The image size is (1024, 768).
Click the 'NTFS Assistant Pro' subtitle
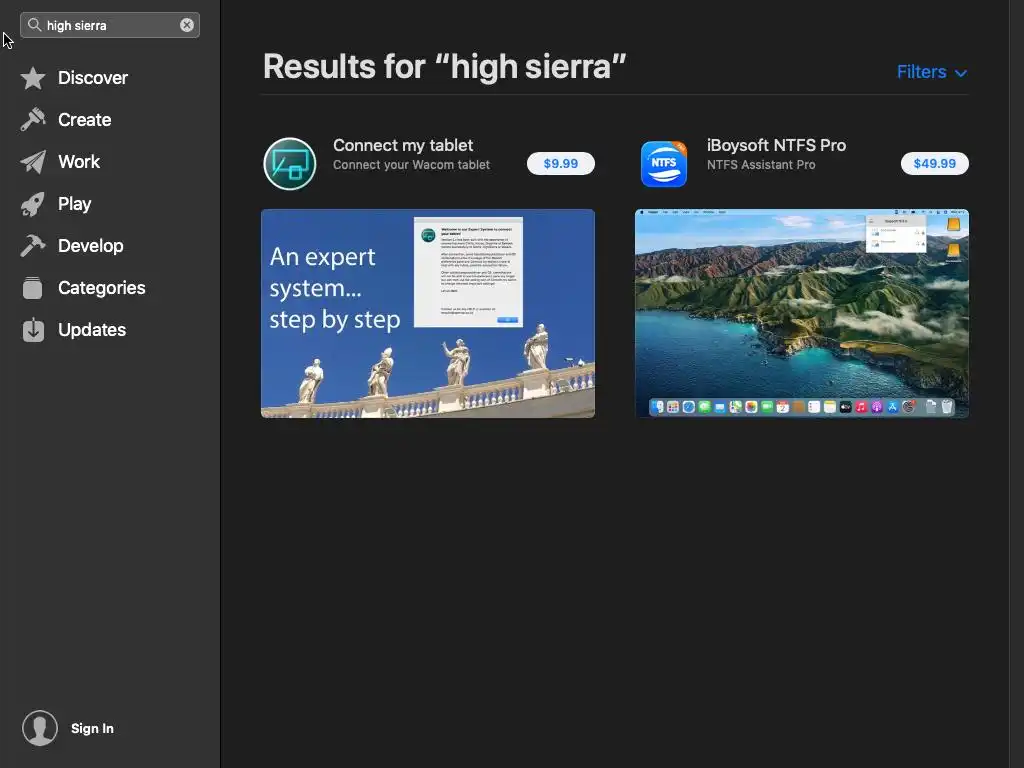click(761, 165)
